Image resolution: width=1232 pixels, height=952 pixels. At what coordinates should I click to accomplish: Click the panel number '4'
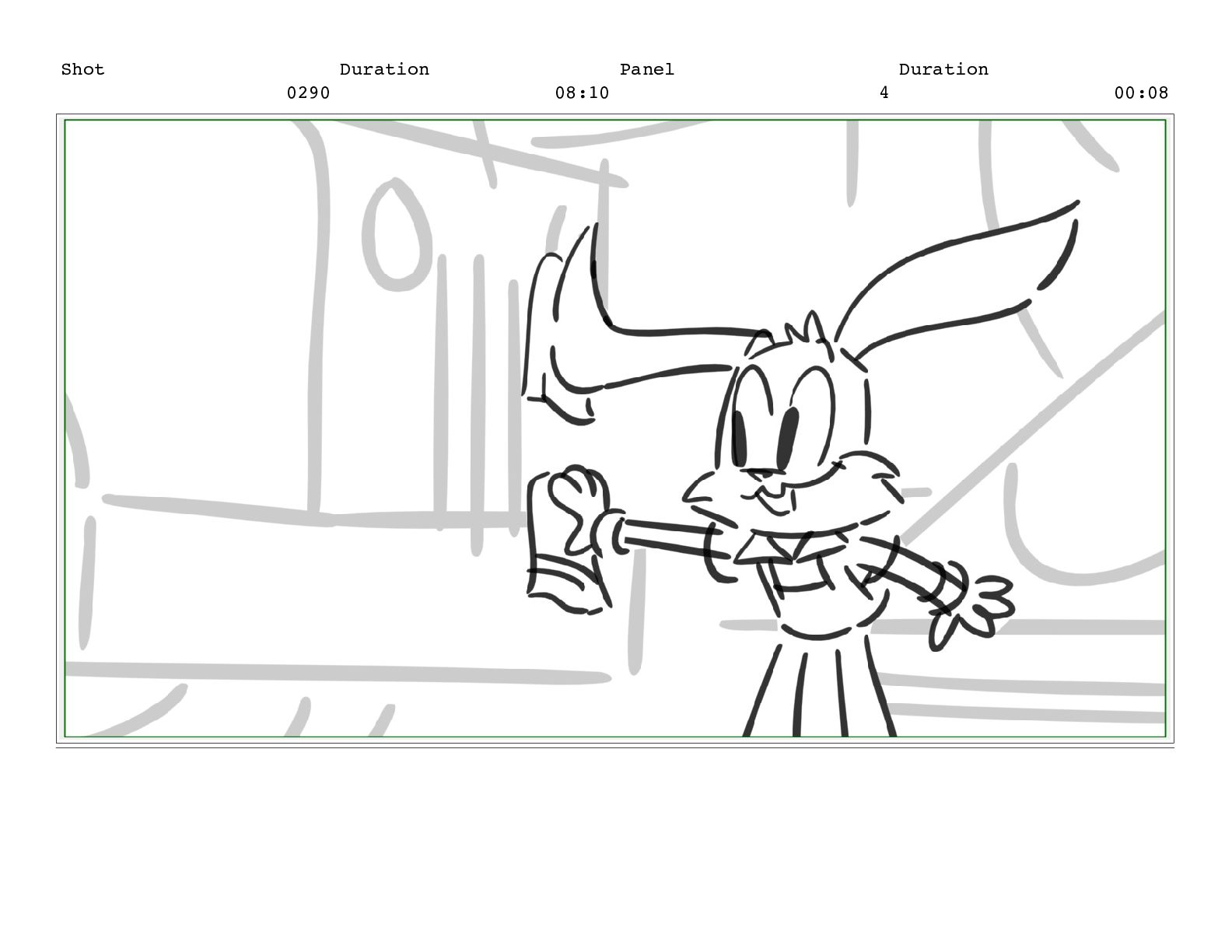(x=884, y=93)
